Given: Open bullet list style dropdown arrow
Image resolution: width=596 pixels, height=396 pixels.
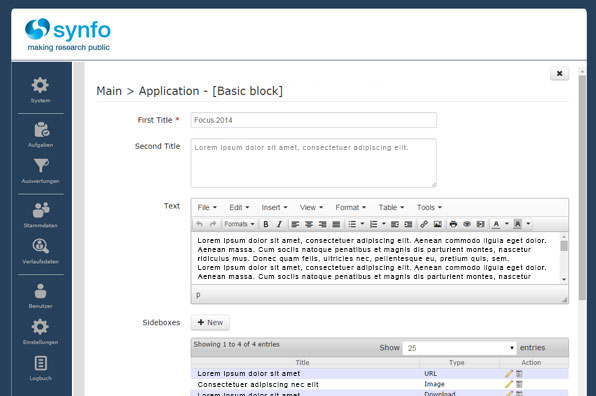Looking at the screenshot, I should (362, 224).
